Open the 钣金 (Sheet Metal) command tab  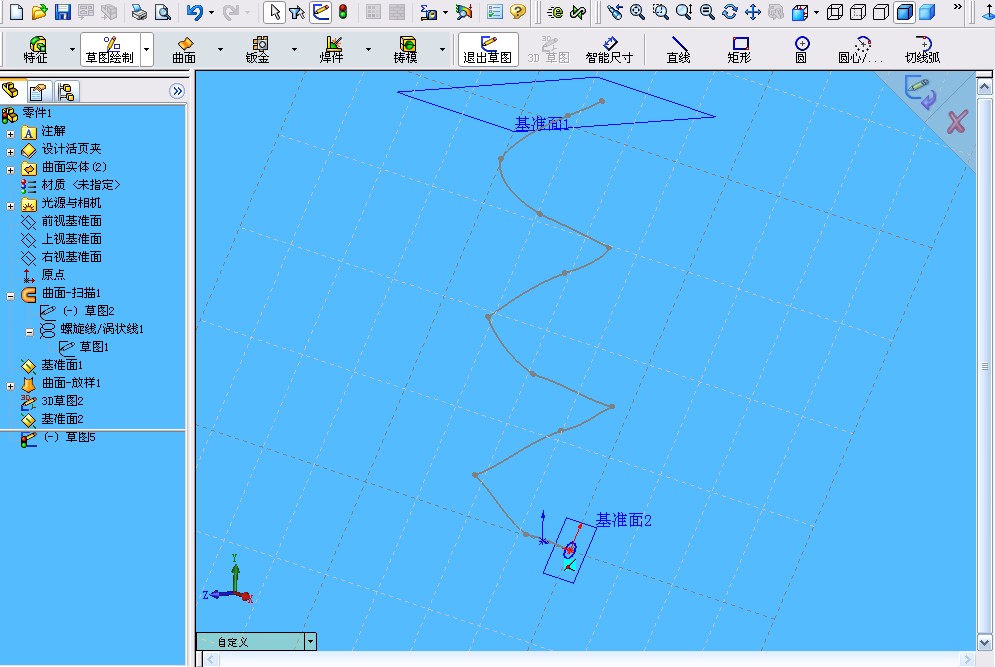258,50
